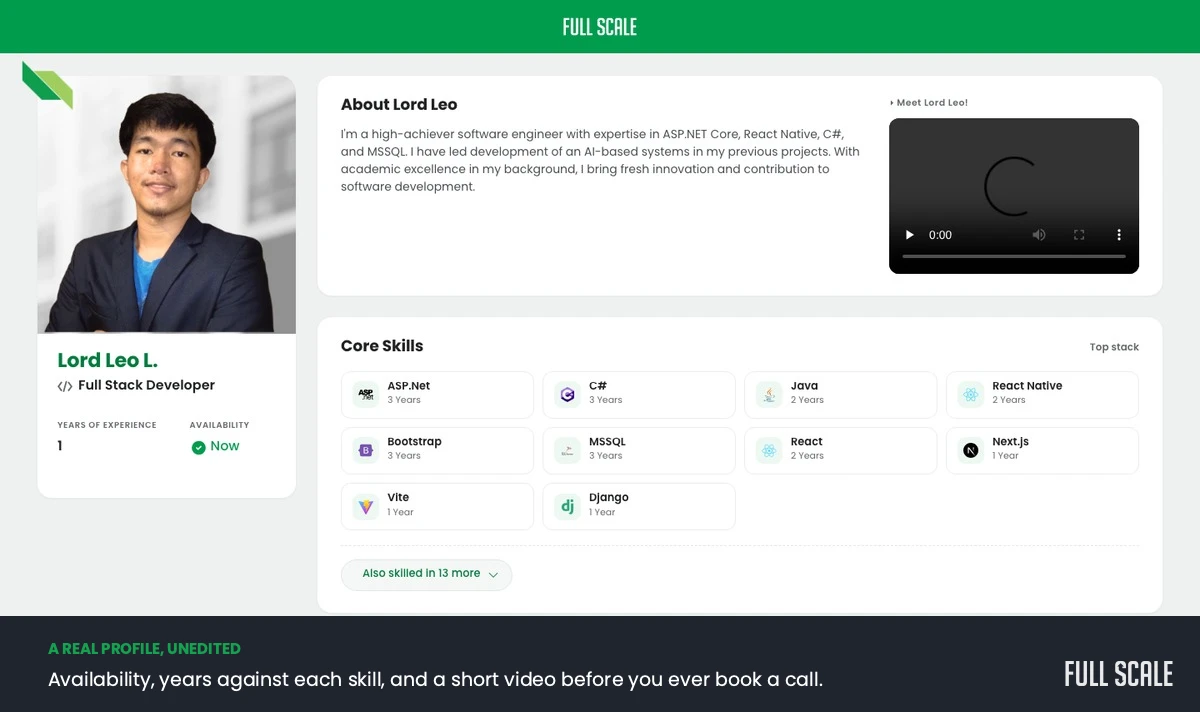Click the Core Skills heading
The image size is (1200, 712).
[x=382, y=346]
